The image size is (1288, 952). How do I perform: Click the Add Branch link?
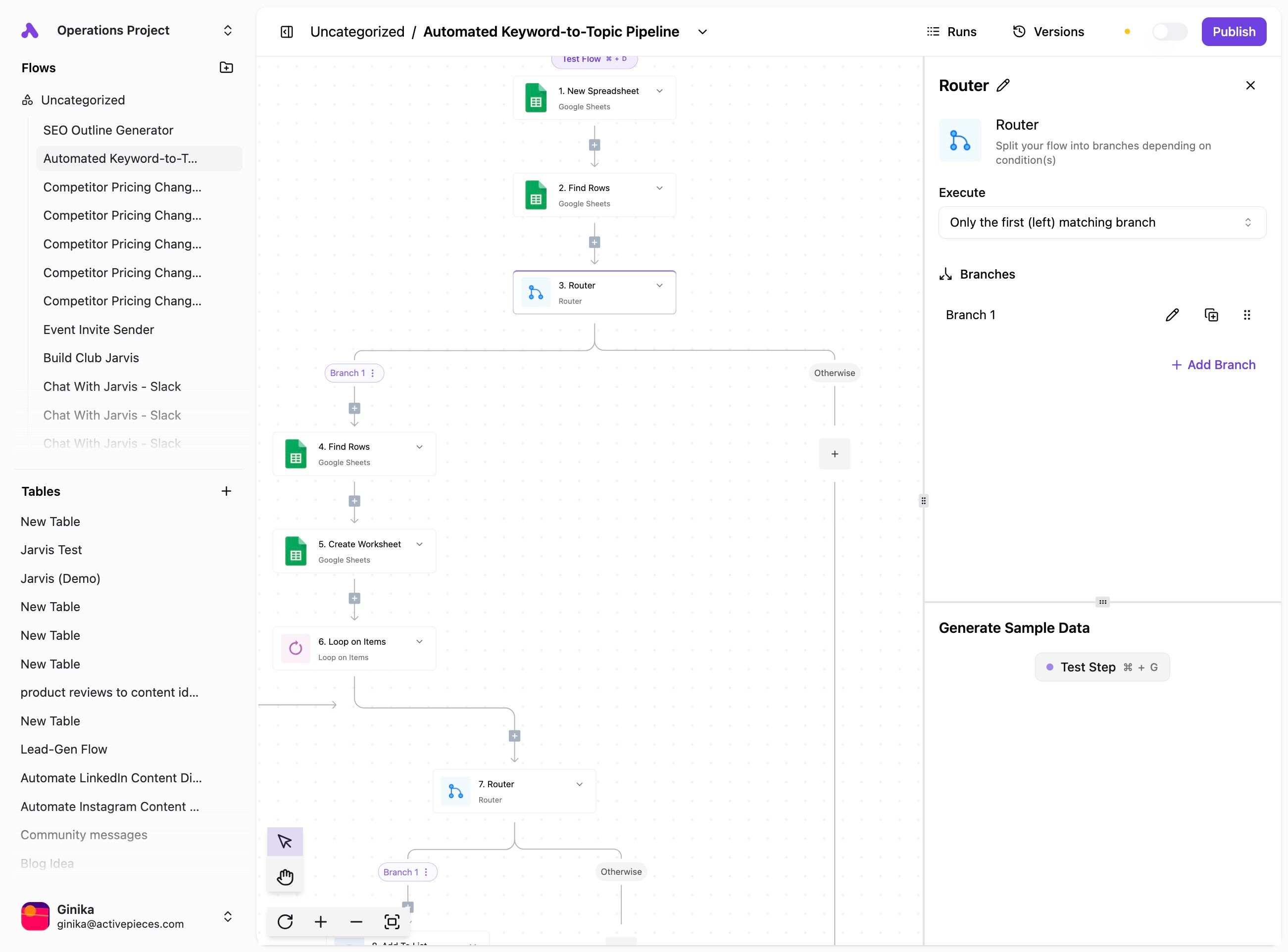coord(1213,365)
